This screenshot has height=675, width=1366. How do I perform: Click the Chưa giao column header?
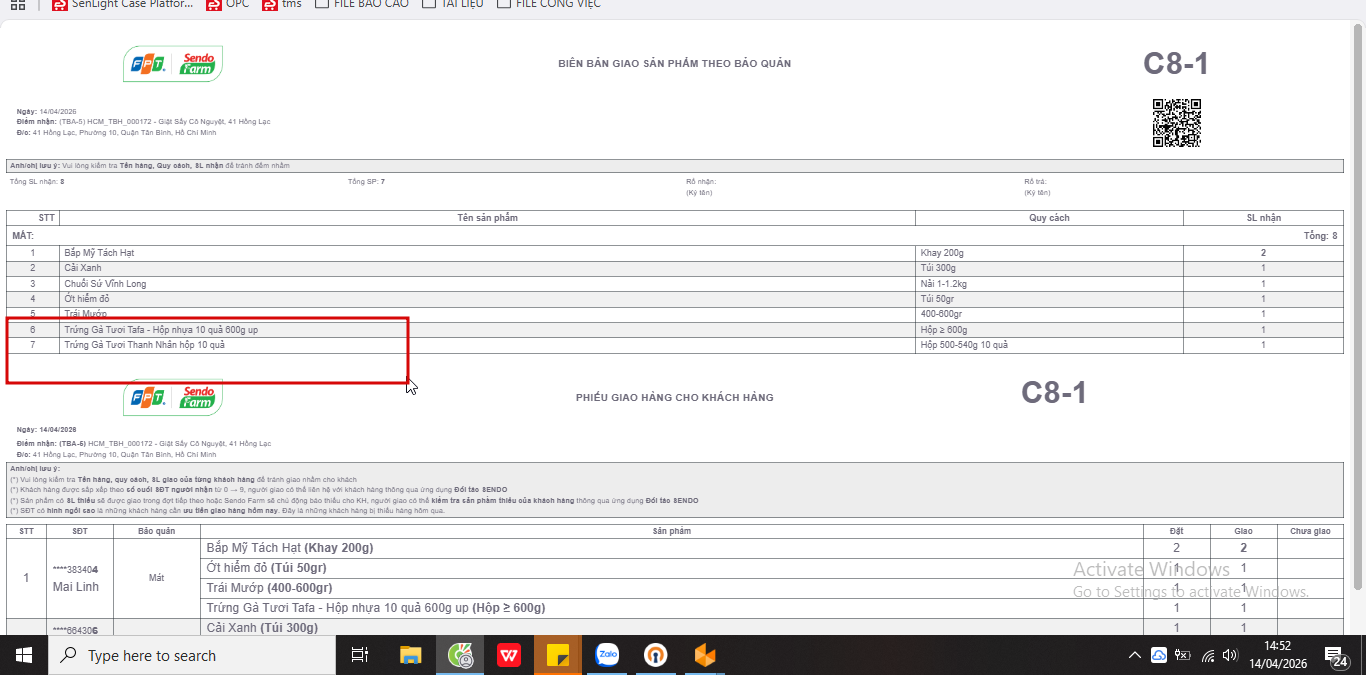click(x=1310, y=531)
